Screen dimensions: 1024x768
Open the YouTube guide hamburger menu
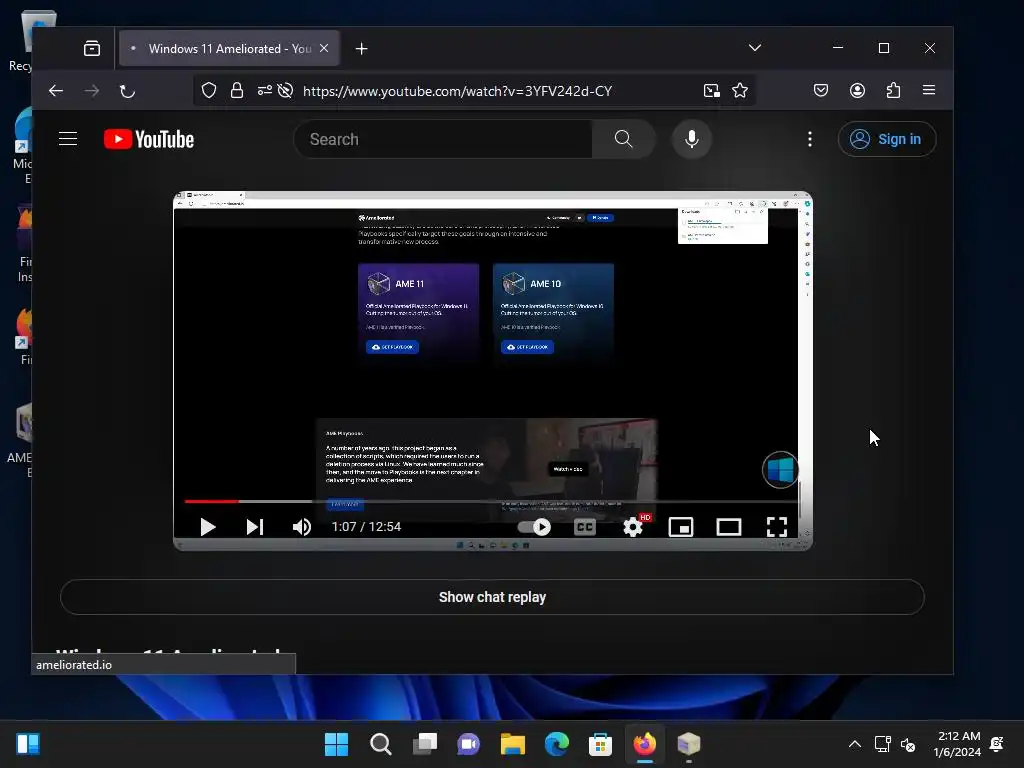[x=68, y=139]
